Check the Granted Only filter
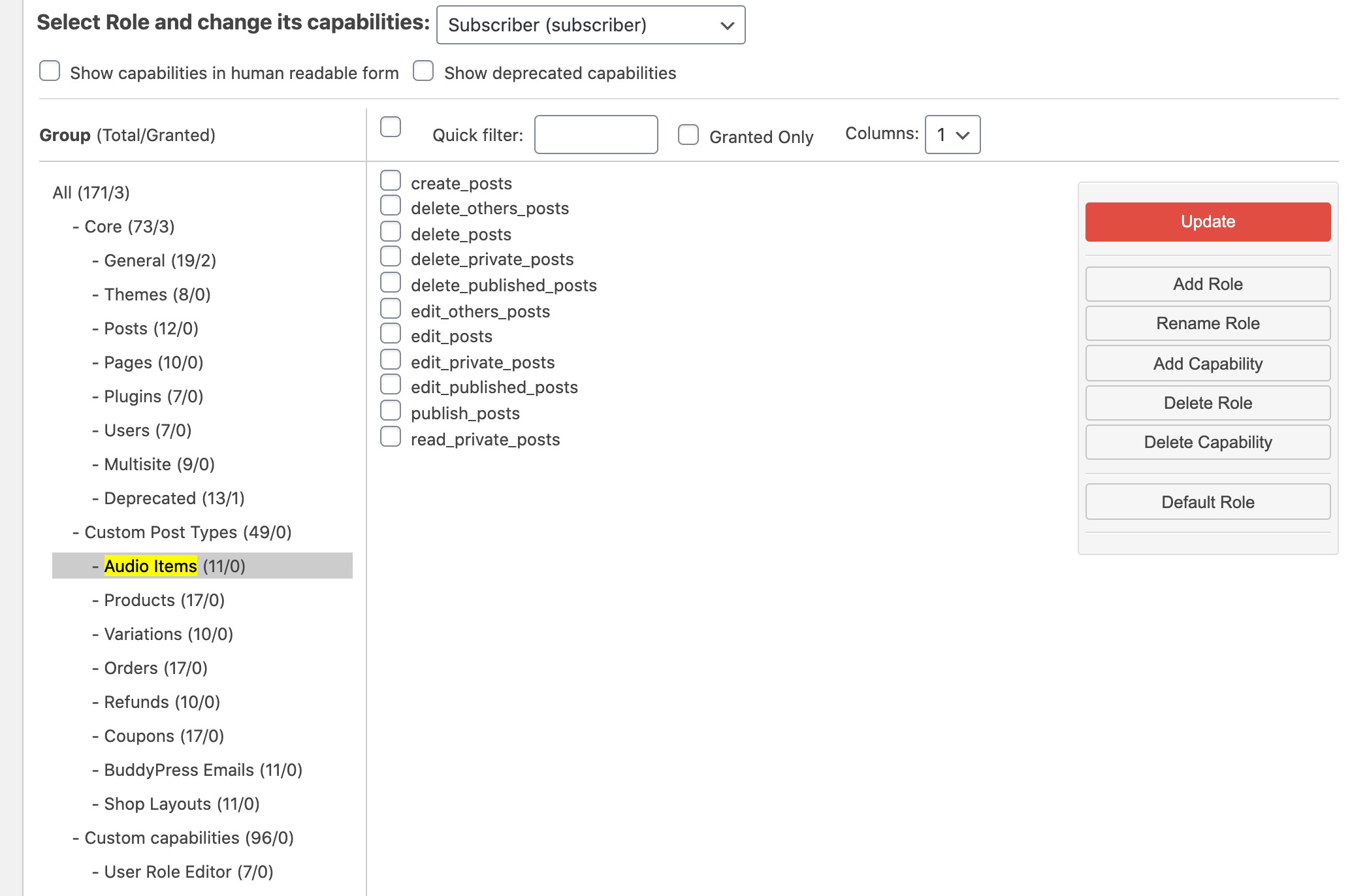The width and height of the screenshot is (1352, 896). tap(688, 135)
